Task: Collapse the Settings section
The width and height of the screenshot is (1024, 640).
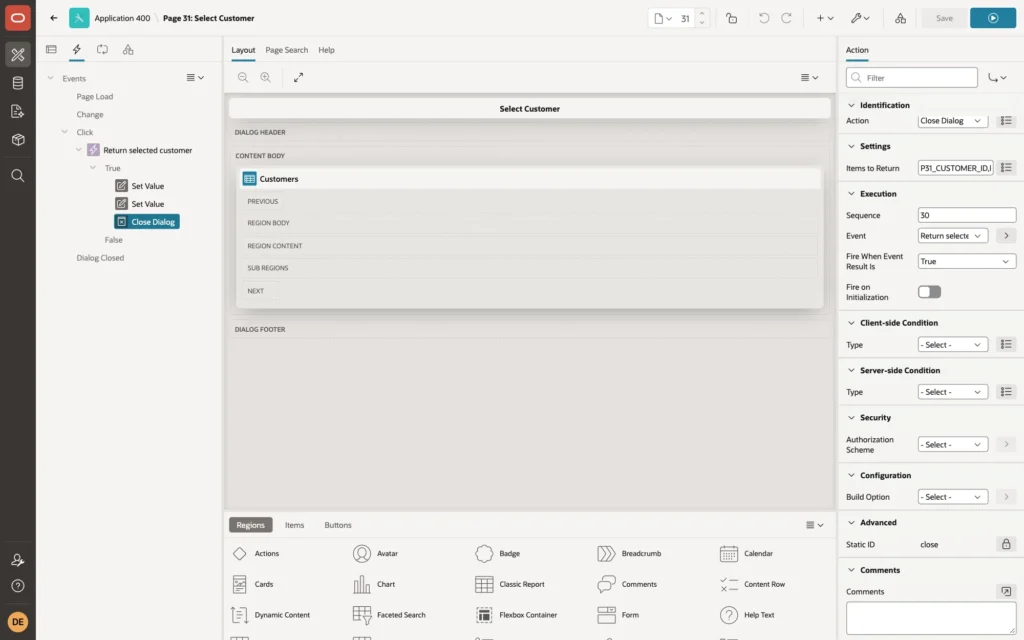Action: (x=851, y=146)
